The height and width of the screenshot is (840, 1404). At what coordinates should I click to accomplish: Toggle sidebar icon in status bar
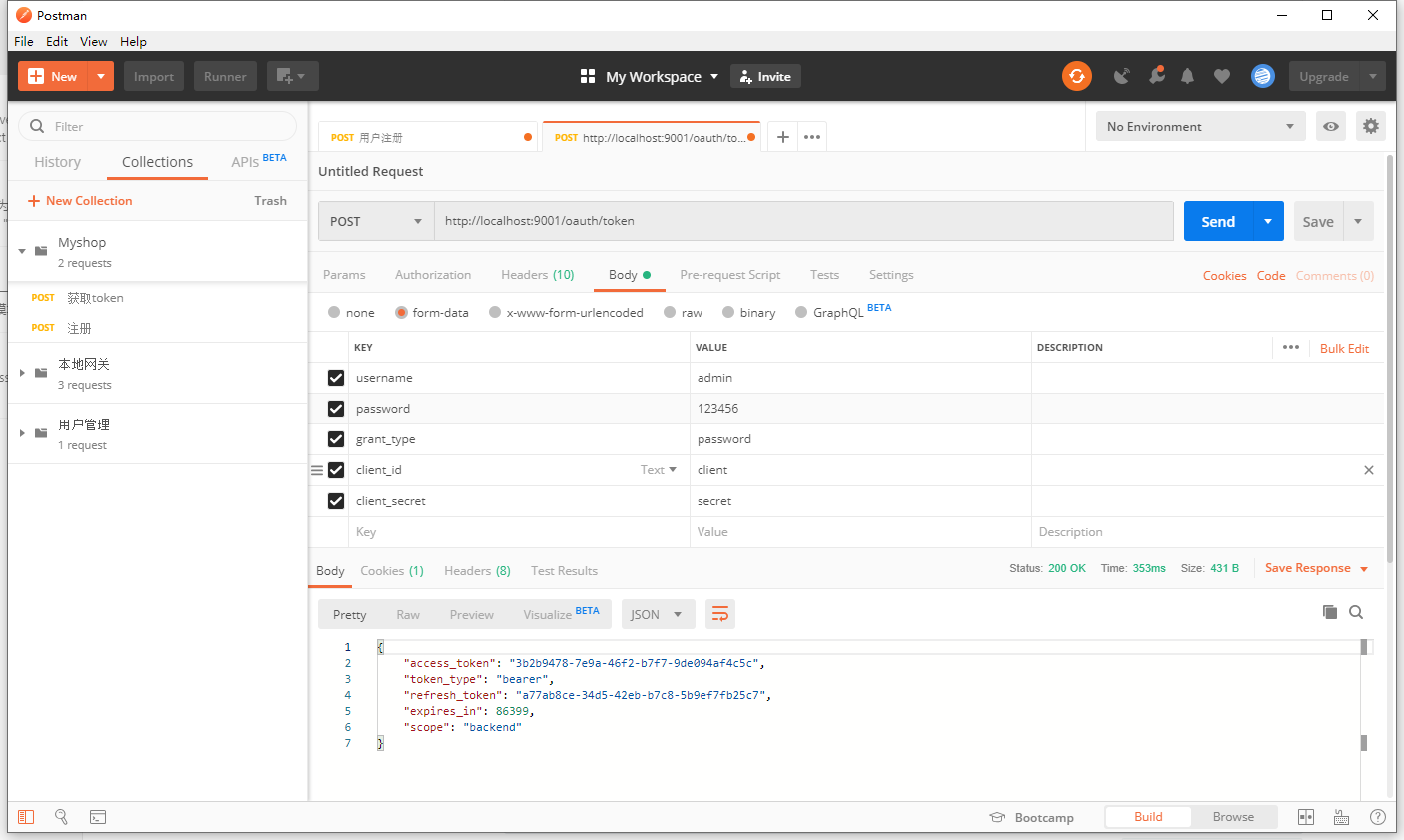pyautogui.click(x=26, y=817)
